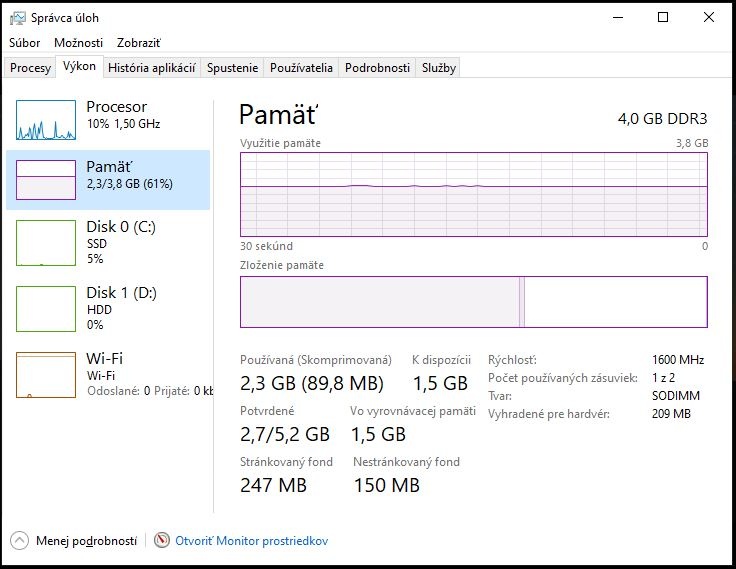Click the Wi-Fi graph icon
This screenshot has height=569, width=736.
[46, 374]
